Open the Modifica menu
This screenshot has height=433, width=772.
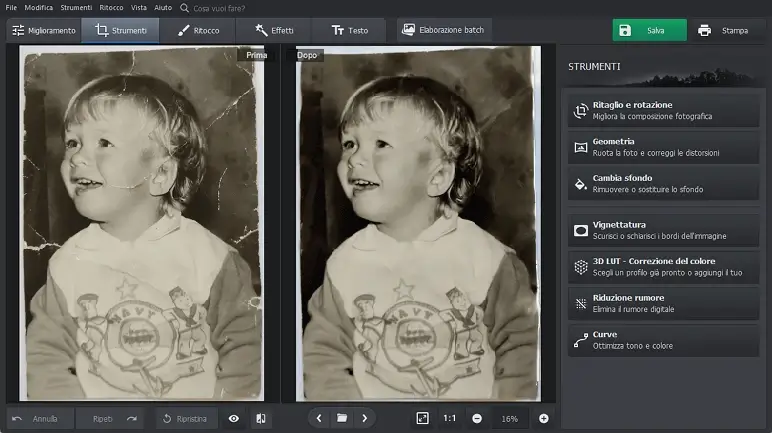pos(38,8)
